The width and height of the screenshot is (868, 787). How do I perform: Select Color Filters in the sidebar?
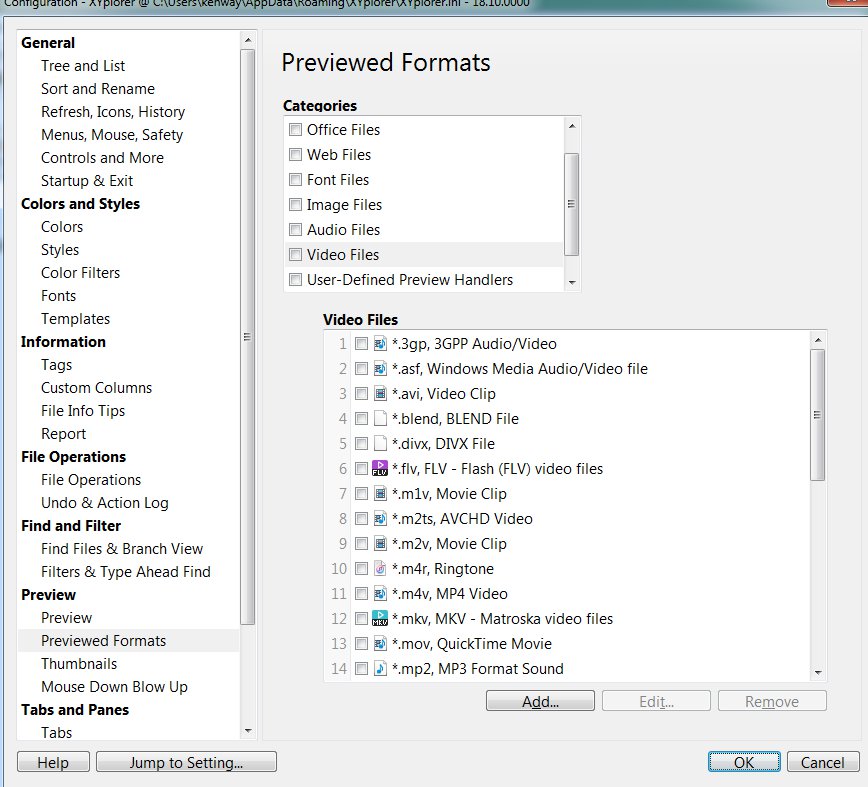pos(80,273)
